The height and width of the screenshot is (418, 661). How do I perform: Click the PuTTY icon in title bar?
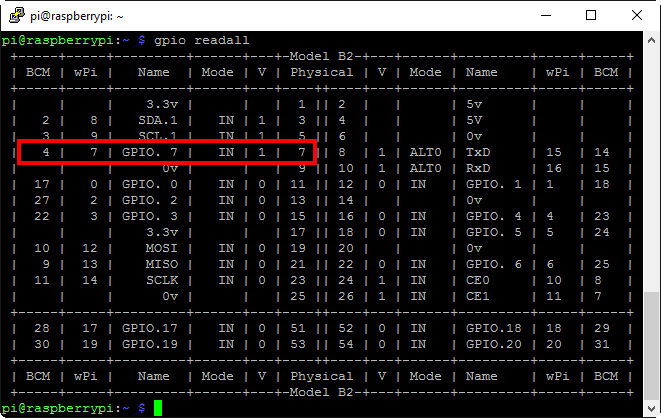(17, 16)
